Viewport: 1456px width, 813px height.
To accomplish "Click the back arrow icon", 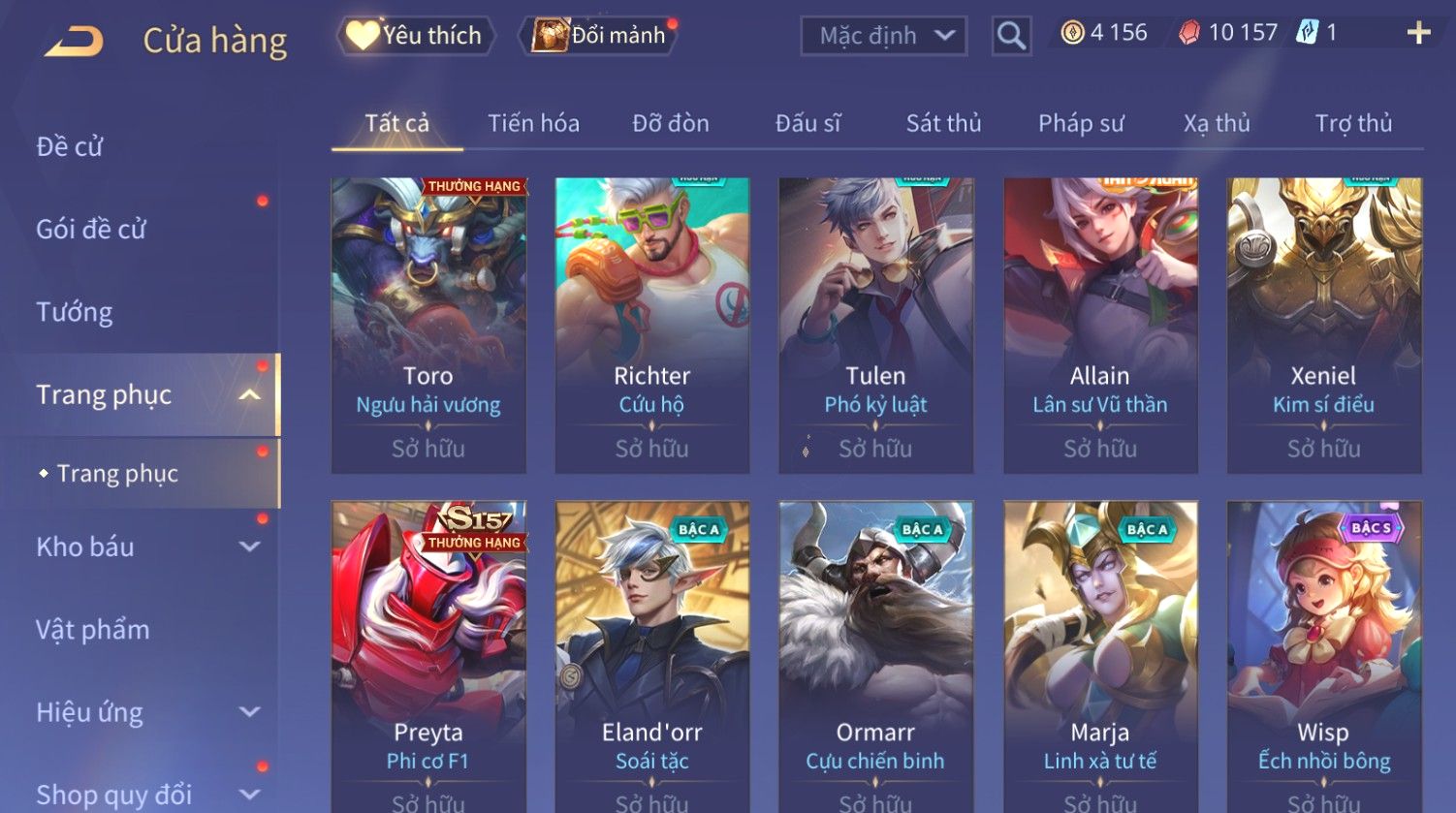I will pyautogui.click(x=75, y=42).
